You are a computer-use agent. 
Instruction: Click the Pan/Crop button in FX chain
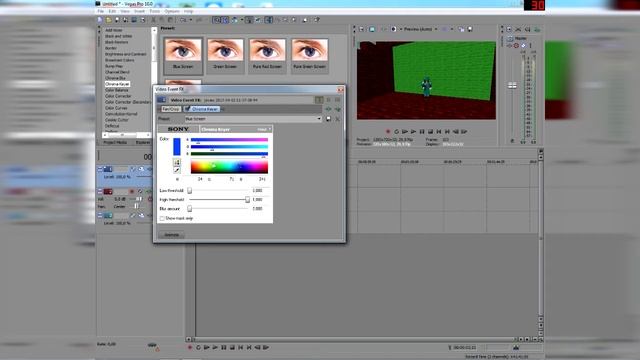tap(170, 109)
